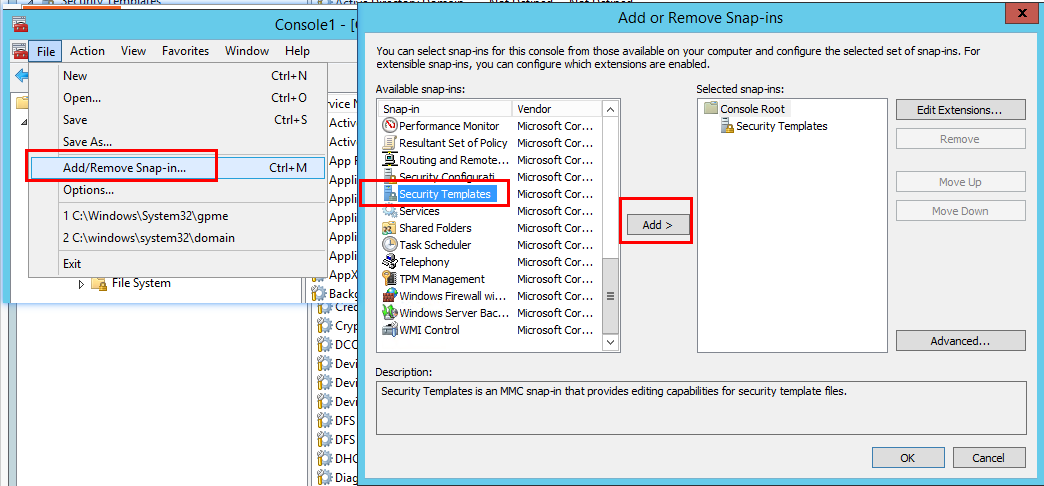1044x486 pixels.
Task: Confirm the dialog with OK
Action: coord(907,458)
